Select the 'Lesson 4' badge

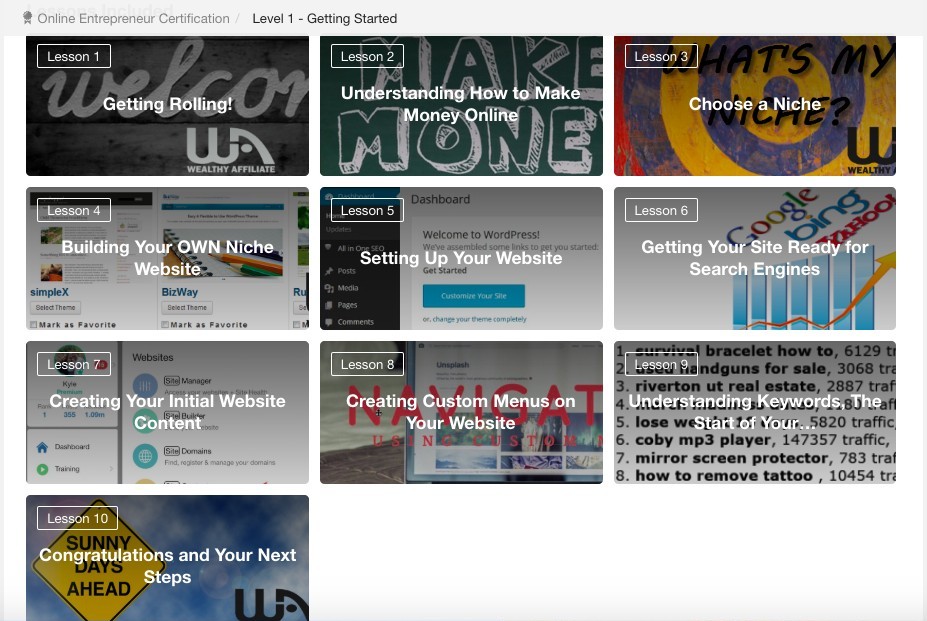[x=74, y=210]
